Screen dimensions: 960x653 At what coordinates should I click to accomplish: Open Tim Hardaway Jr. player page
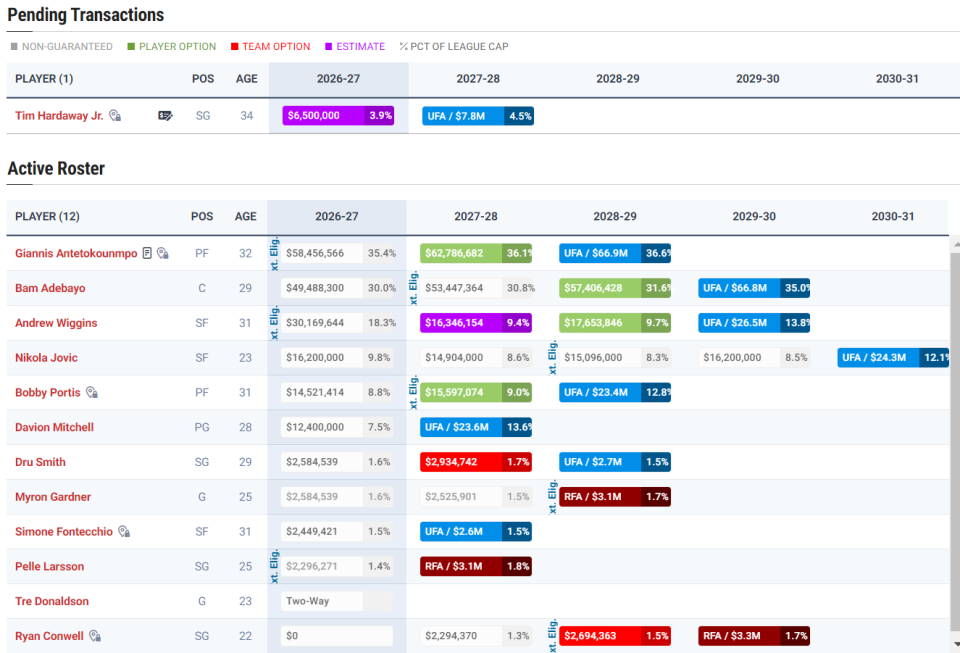pos(59,116)
